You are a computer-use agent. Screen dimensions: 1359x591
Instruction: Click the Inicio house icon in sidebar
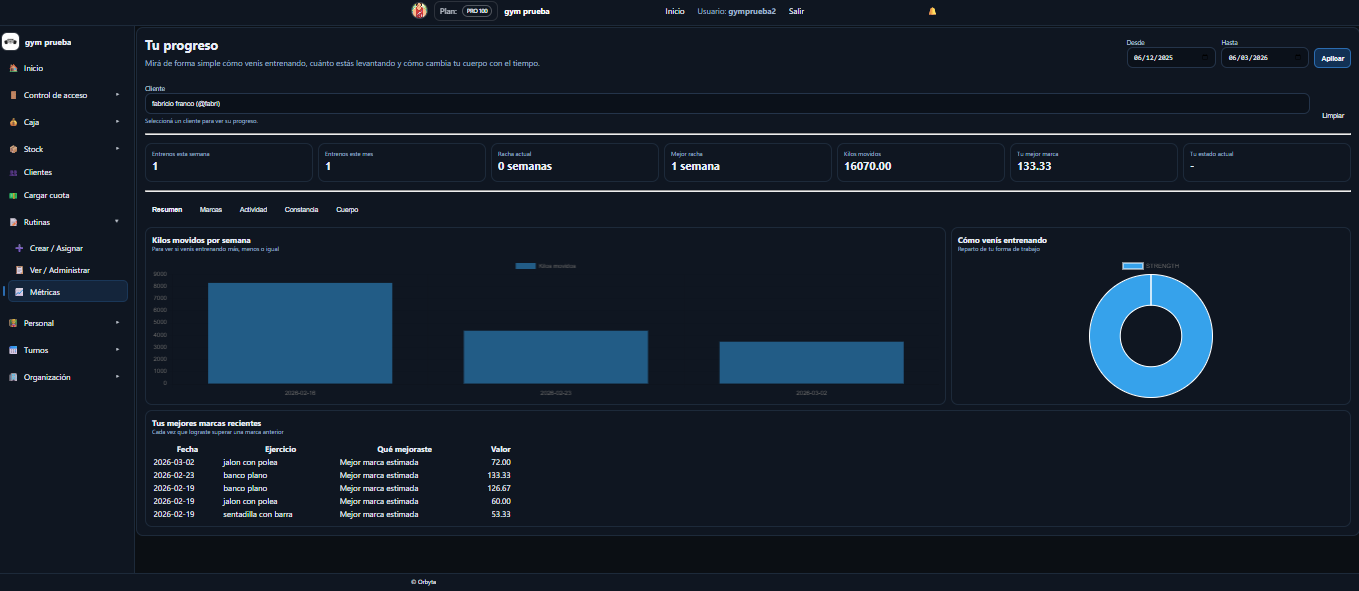pyautogui.click(x=13, y=68)
